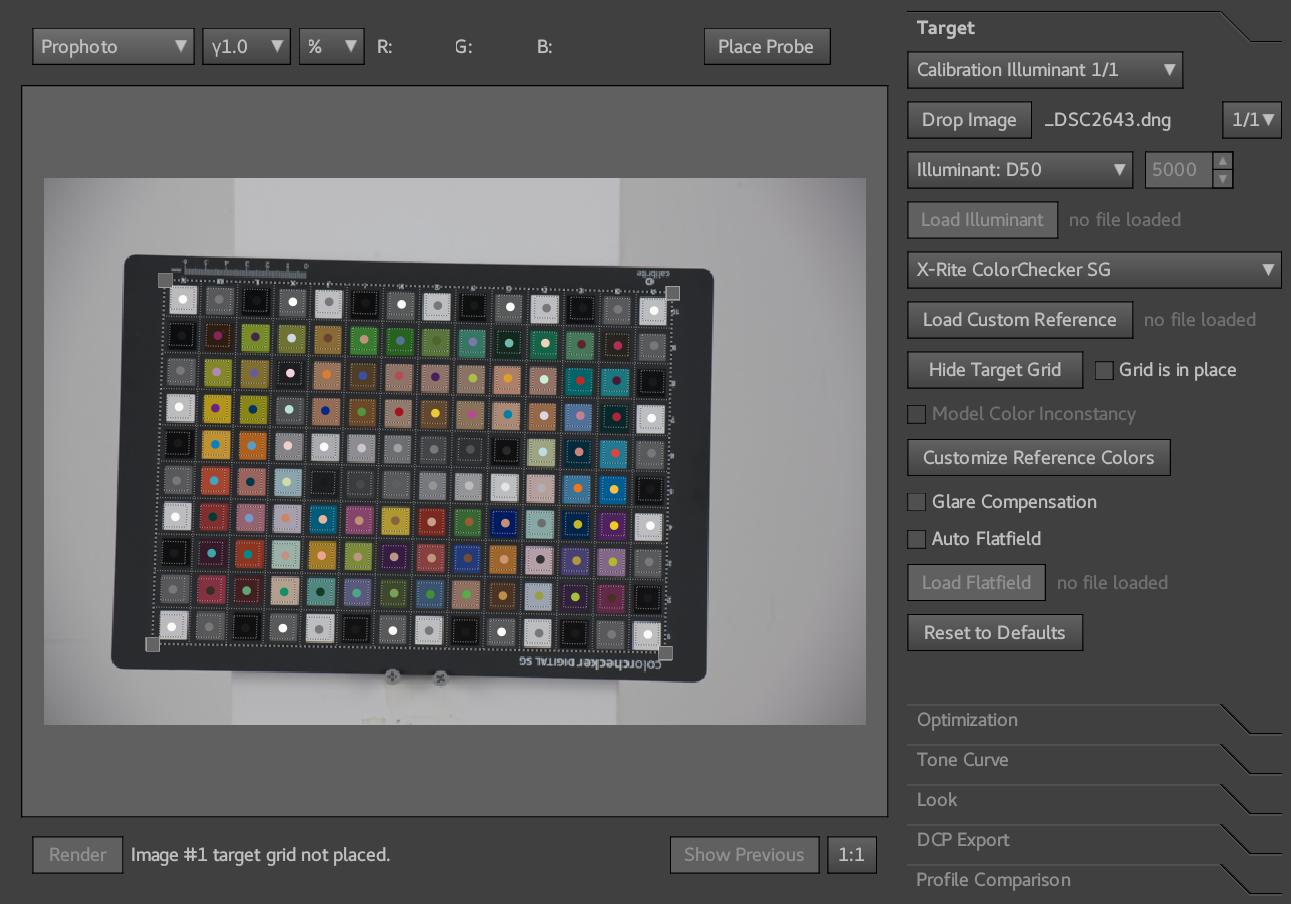Open the X-Rite ColorChecker SG target dropdown

point(1094,270)
